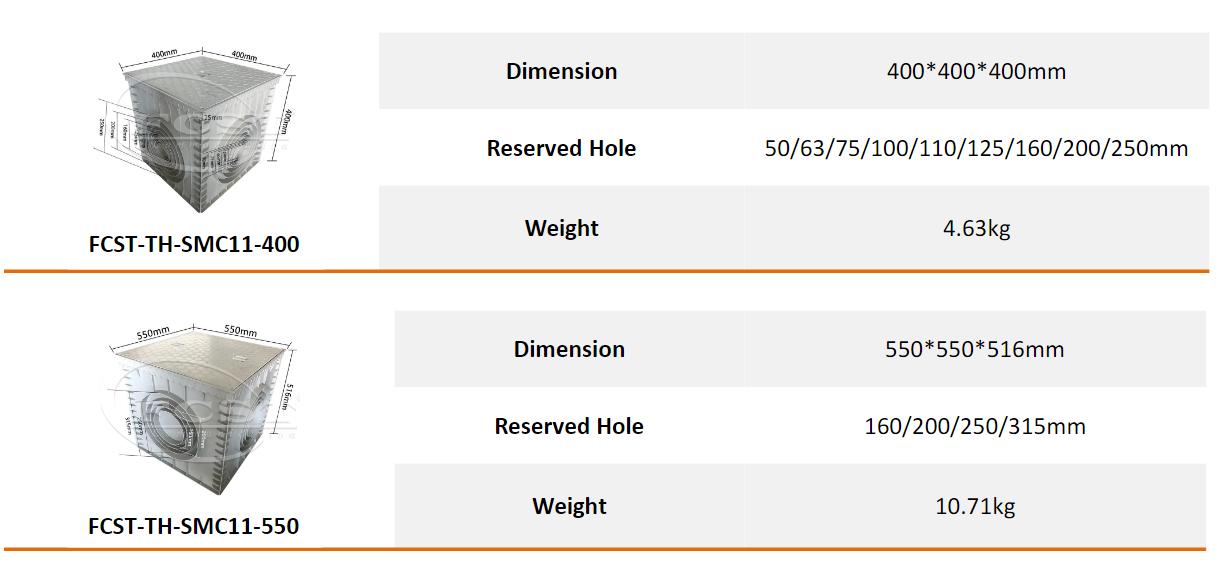Click the Dimension header above 4.63kg row
Viewport: 1227px width, 578px height.
pos(561,71)
